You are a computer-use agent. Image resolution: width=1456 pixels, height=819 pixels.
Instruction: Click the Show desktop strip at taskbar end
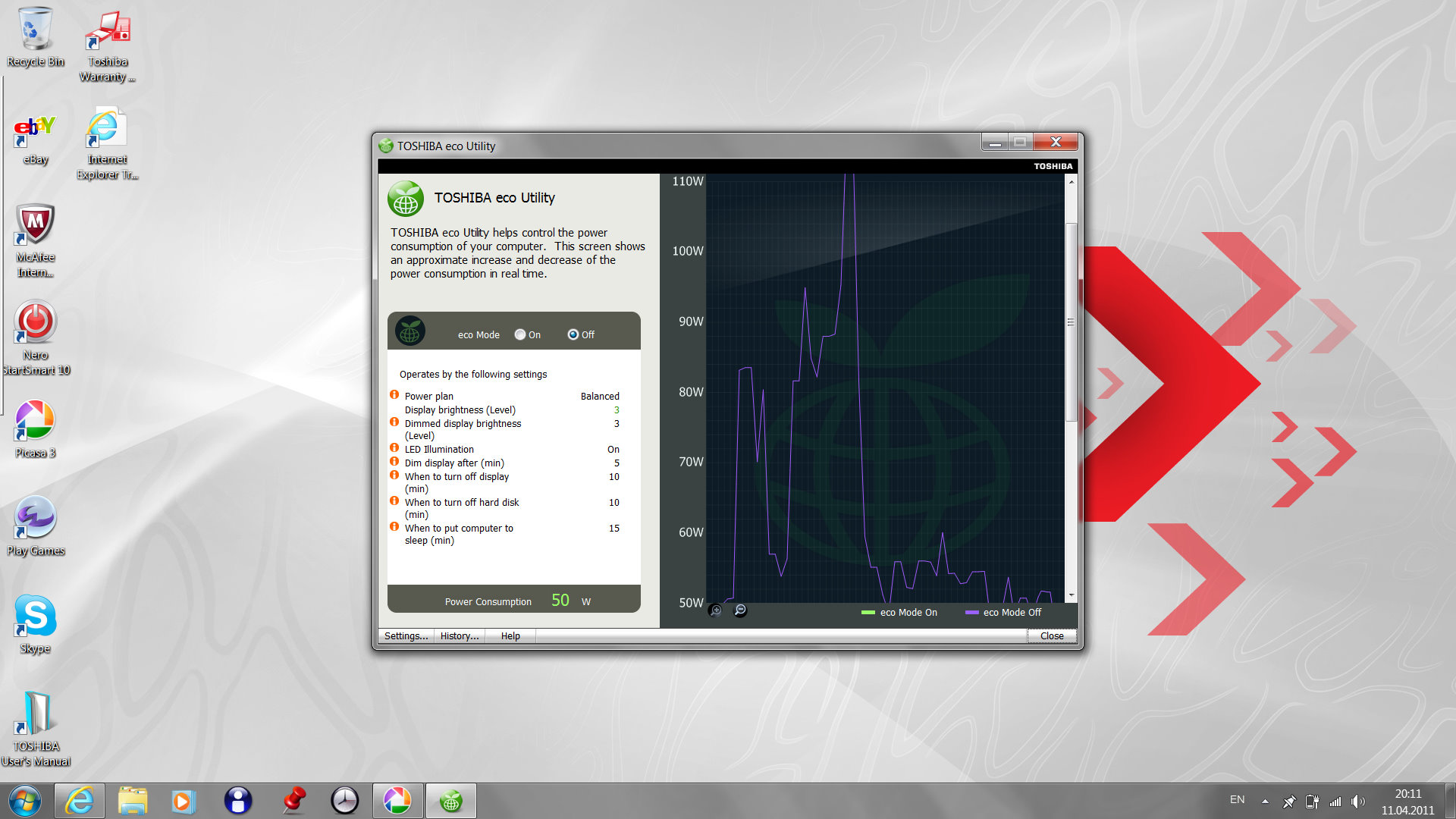pos(1450,801)
